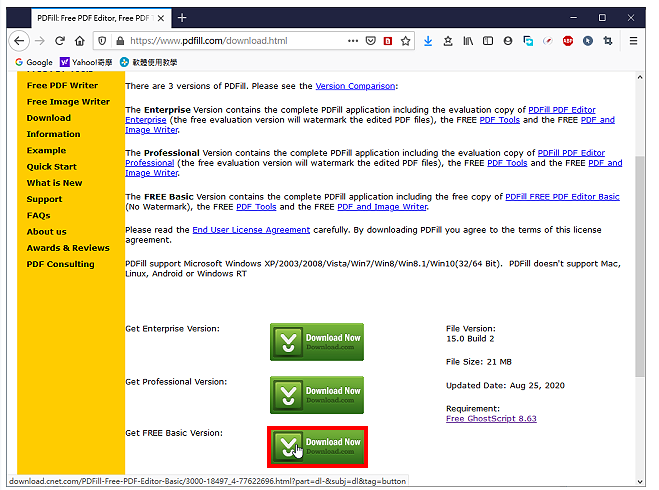Open the downloads panel arrow
The width and height of the screenshot is (659, 490).
[x=428, y=41]
